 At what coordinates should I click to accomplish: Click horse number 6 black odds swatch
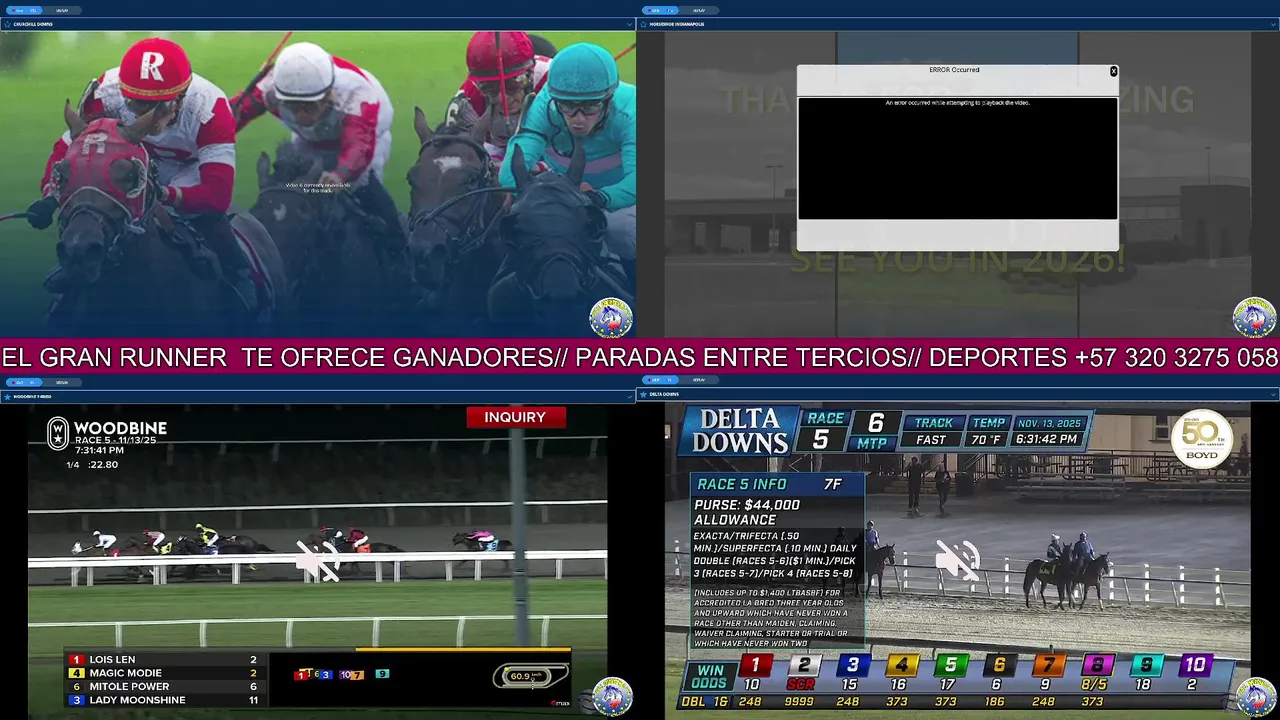point(998,665)
